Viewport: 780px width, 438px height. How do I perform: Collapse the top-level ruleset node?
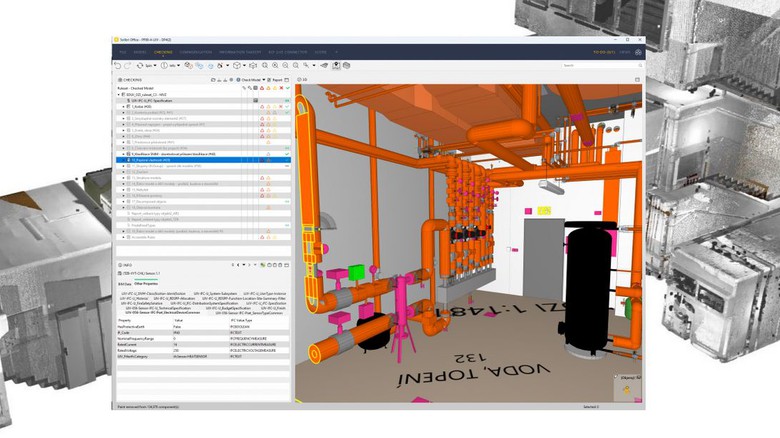(119, 94)
